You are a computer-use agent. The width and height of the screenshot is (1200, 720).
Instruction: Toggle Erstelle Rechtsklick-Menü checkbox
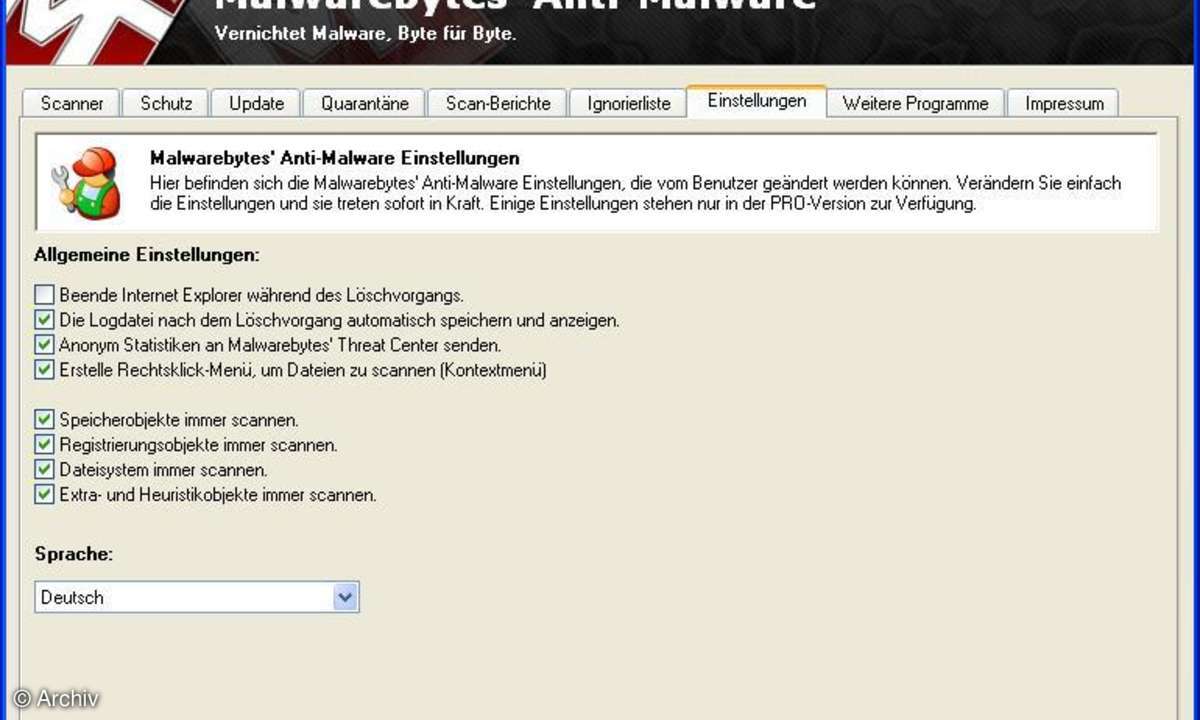click(44, 369)
